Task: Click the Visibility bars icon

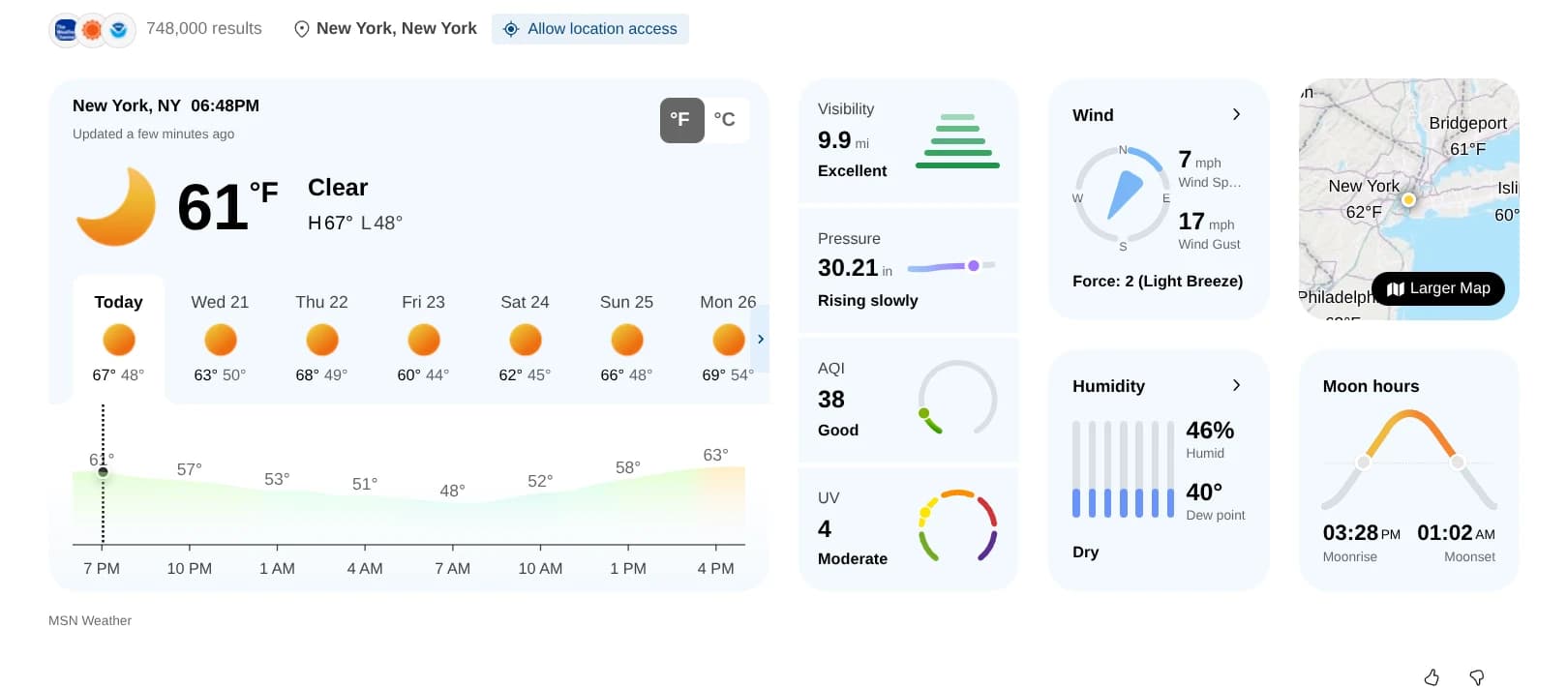Action: point(957,141)
